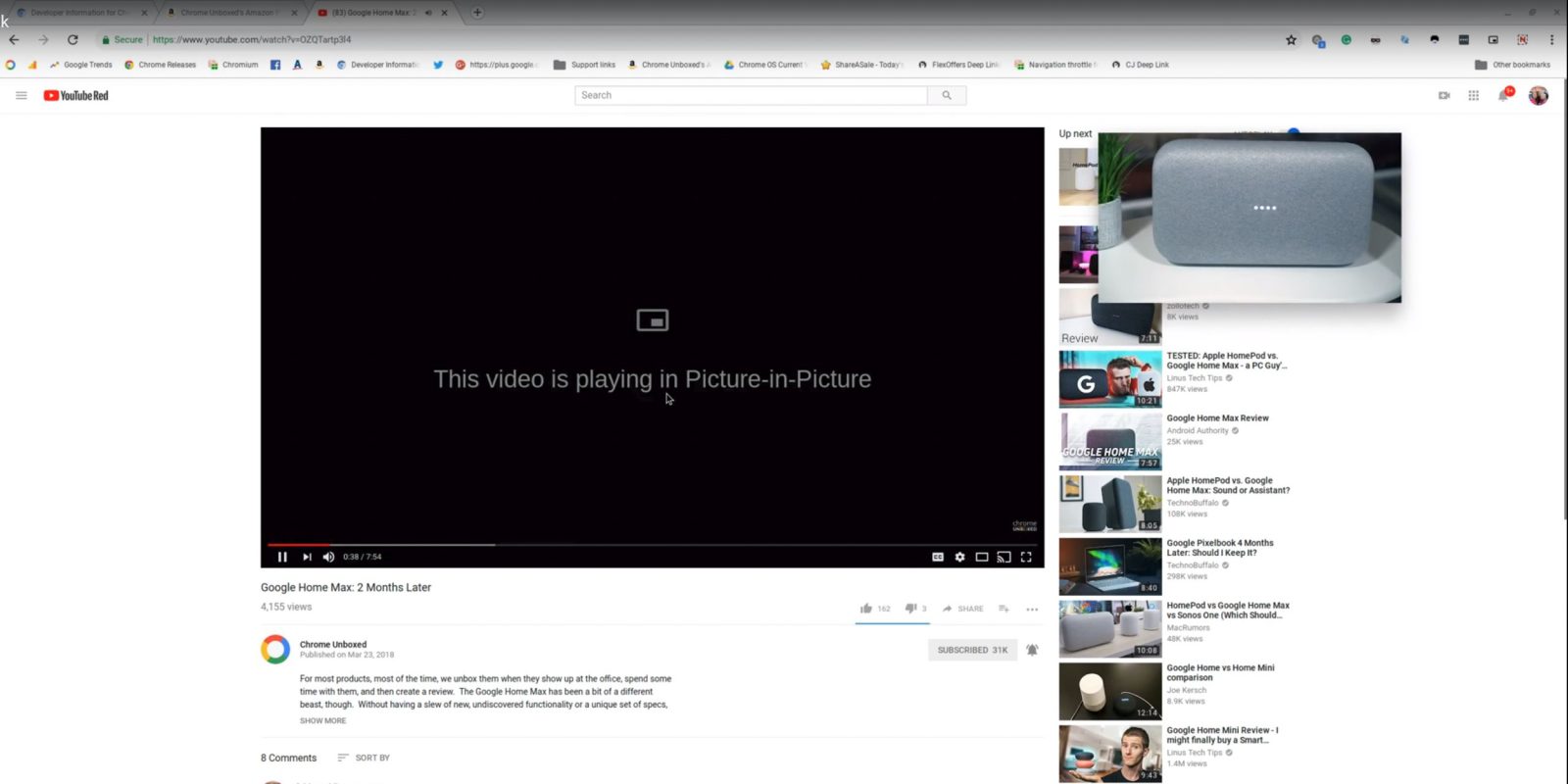Image resolution: width=1568 pixels, height=784 pixels.
Task: Skip to the next video
Action: point(307,557)
